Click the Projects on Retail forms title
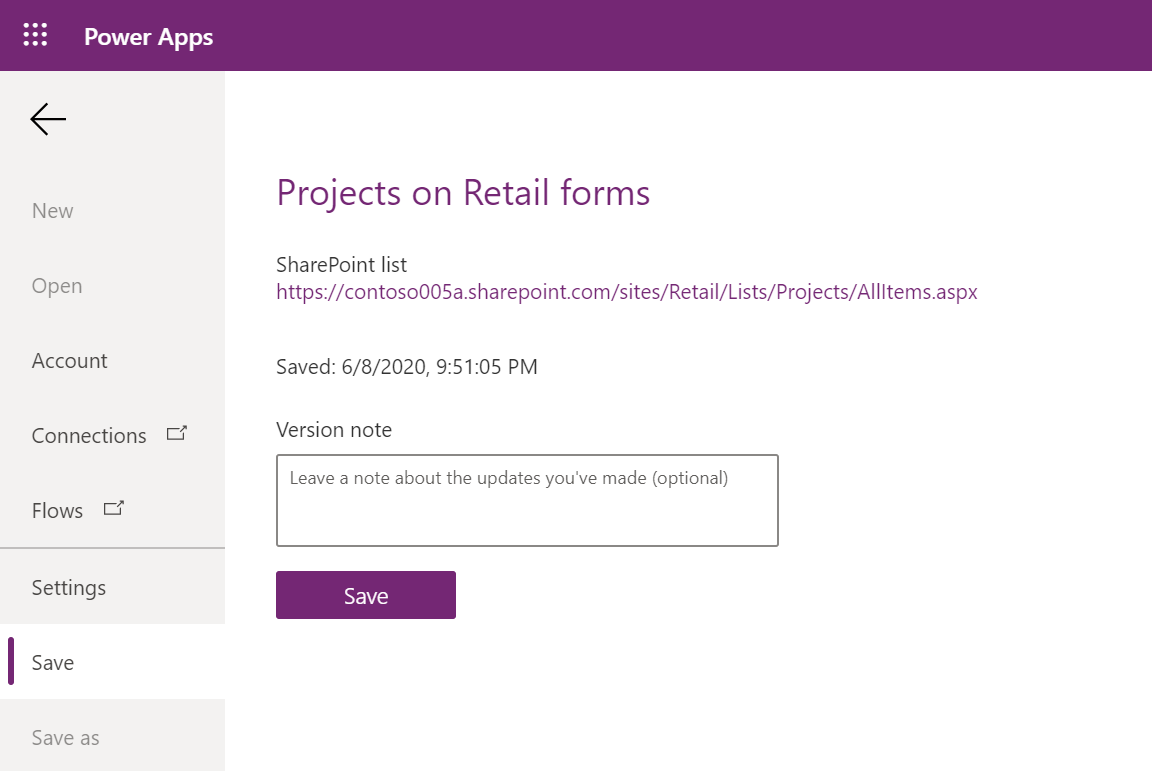The image size is (1152, 771). coord(462,193)
